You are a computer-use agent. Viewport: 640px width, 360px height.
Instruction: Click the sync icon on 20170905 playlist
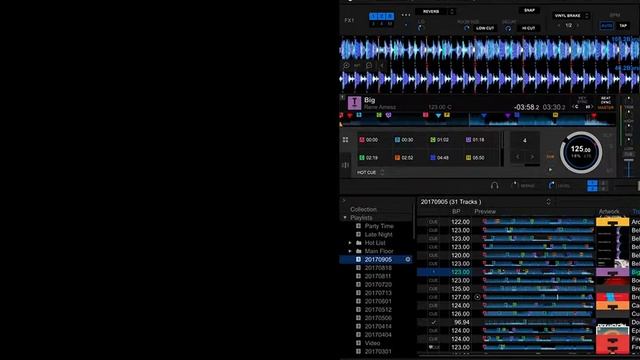tap(407, 260)
